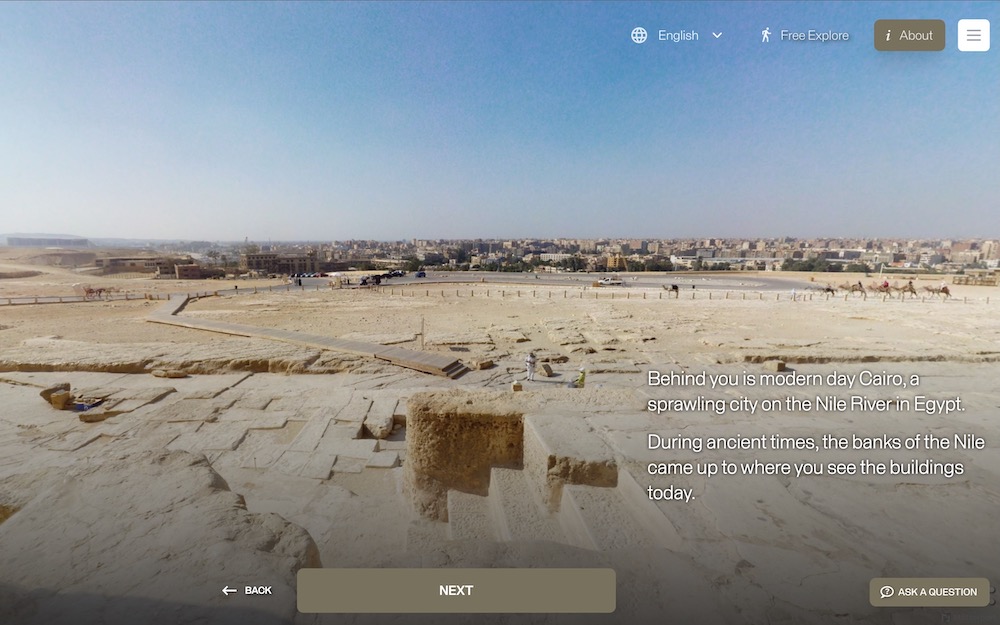1000x625 pixels.
Task: Switch to Free Explore mode
Action: coord(805,36)
